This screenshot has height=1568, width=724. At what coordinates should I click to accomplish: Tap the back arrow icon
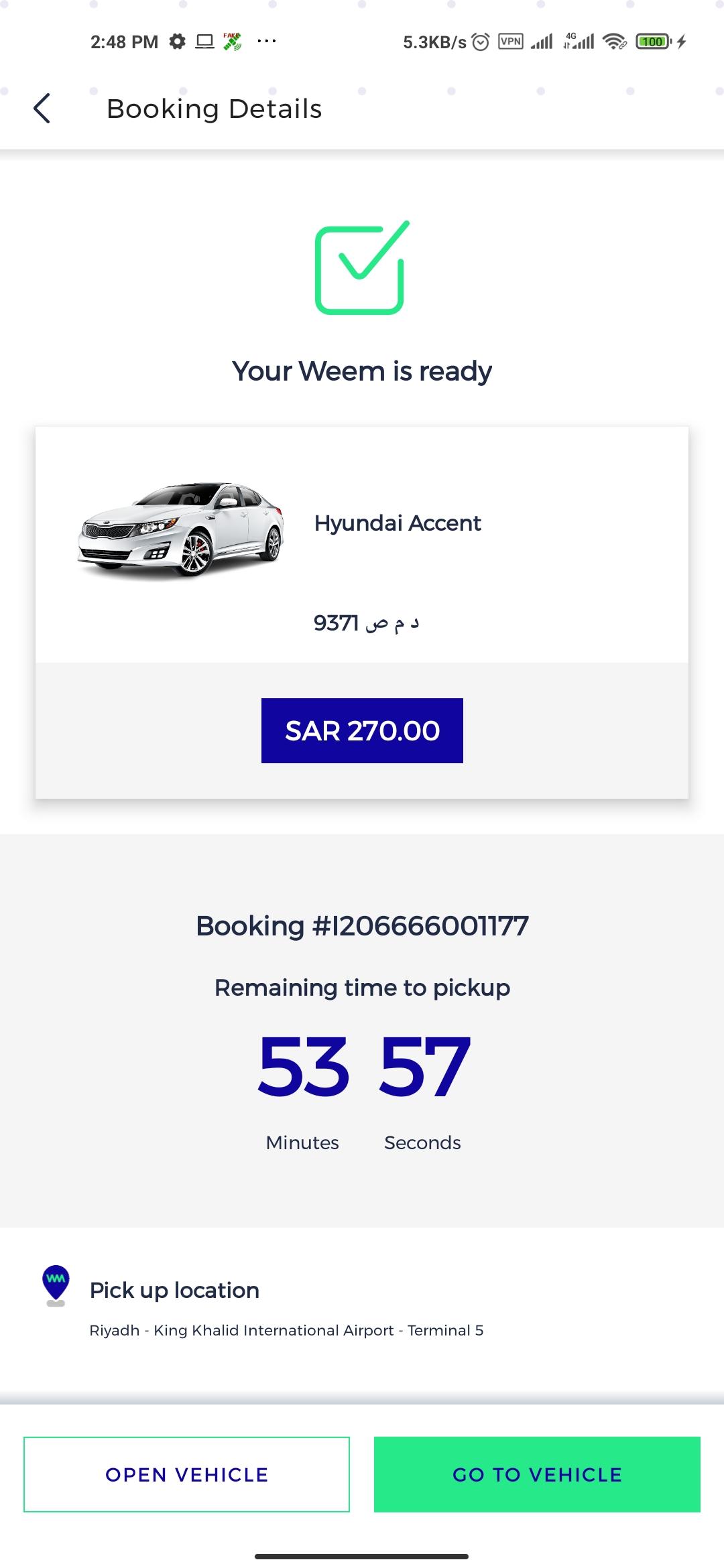[42, 109]
